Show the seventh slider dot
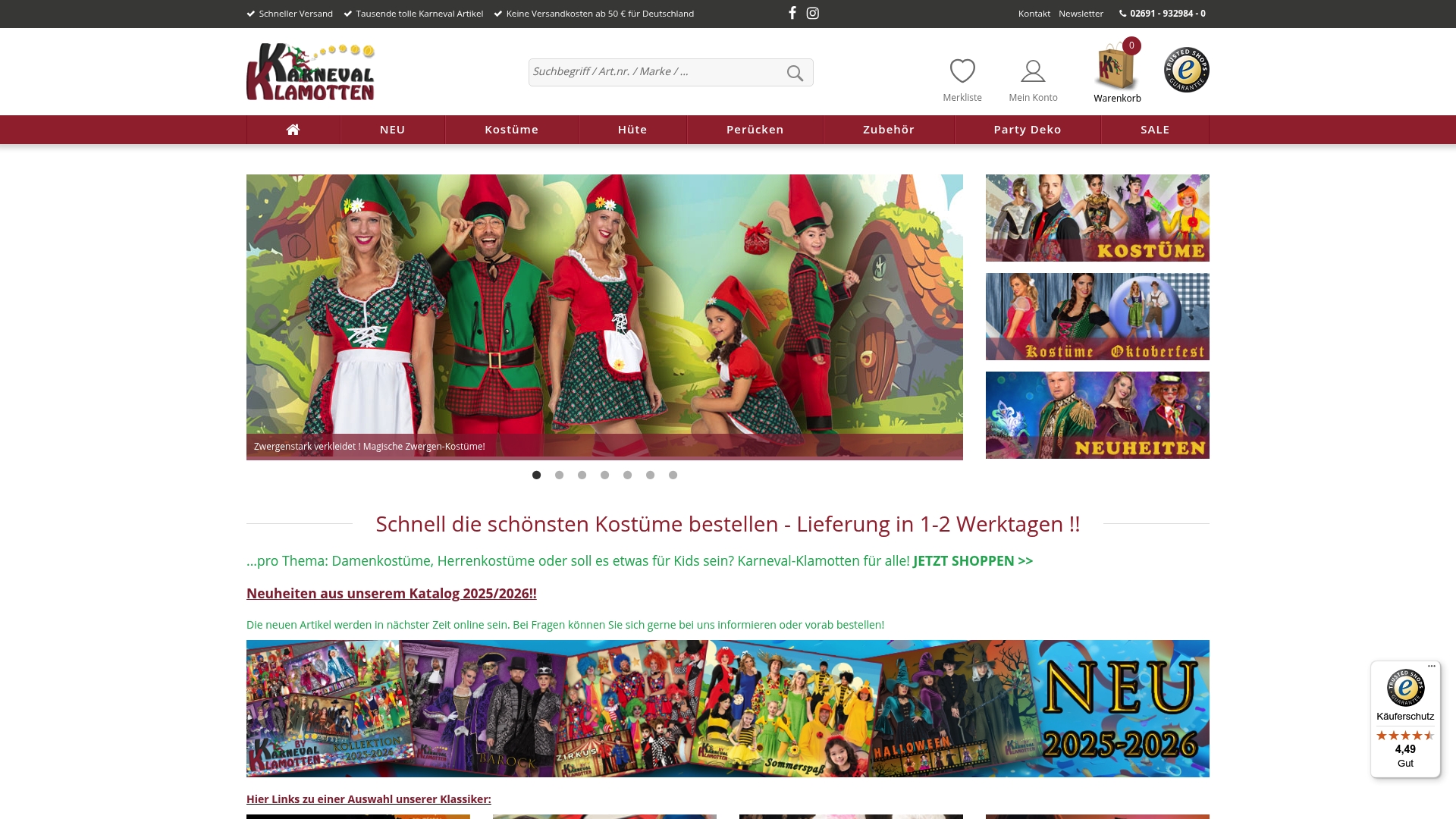Viewport: 1456px width, 819px height. coord(673,475)
